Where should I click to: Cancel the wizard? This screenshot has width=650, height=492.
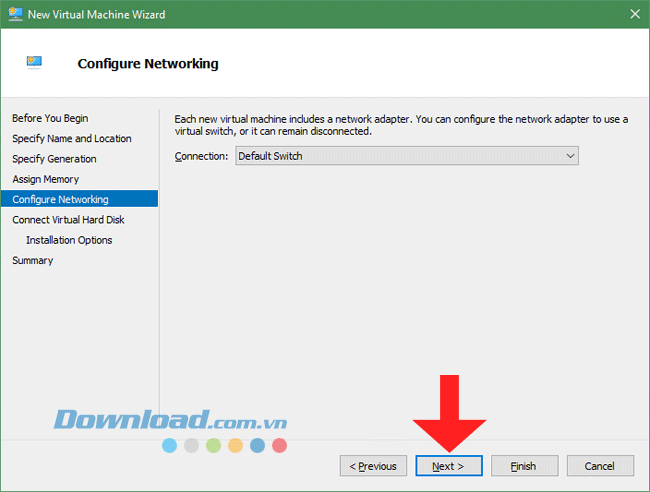(600, 466)
